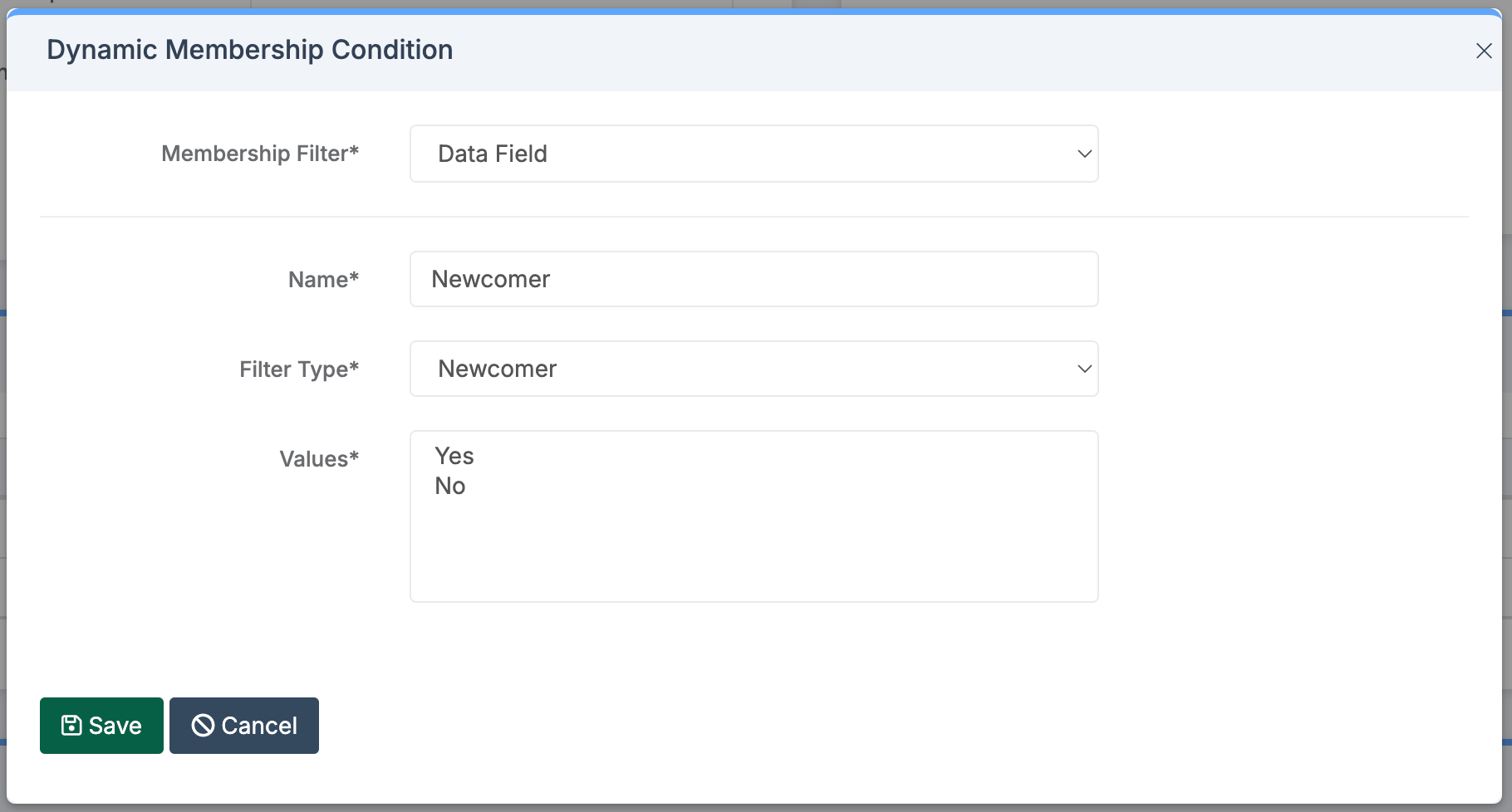
Task: Click the "Name*" field label
Action: click(x=323, y=280)
